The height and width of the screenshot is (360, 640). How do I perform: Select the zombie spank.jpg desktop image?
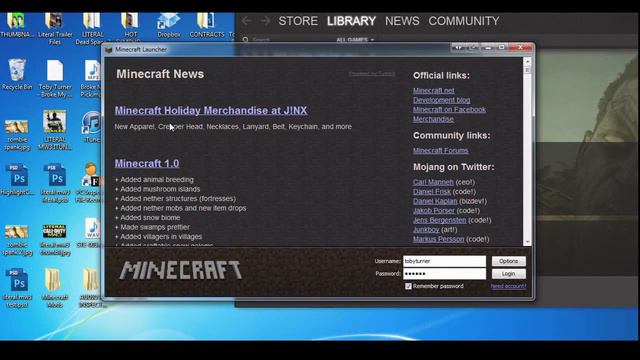coord(17,135)
